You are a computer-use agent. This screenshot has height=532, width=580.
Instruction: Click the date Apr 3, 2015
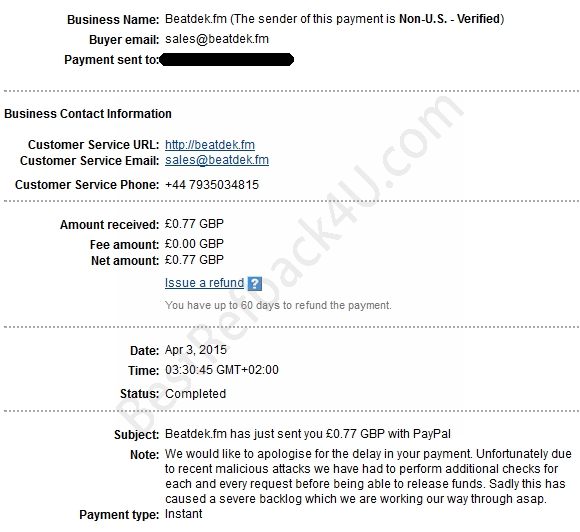coord(196,350)
